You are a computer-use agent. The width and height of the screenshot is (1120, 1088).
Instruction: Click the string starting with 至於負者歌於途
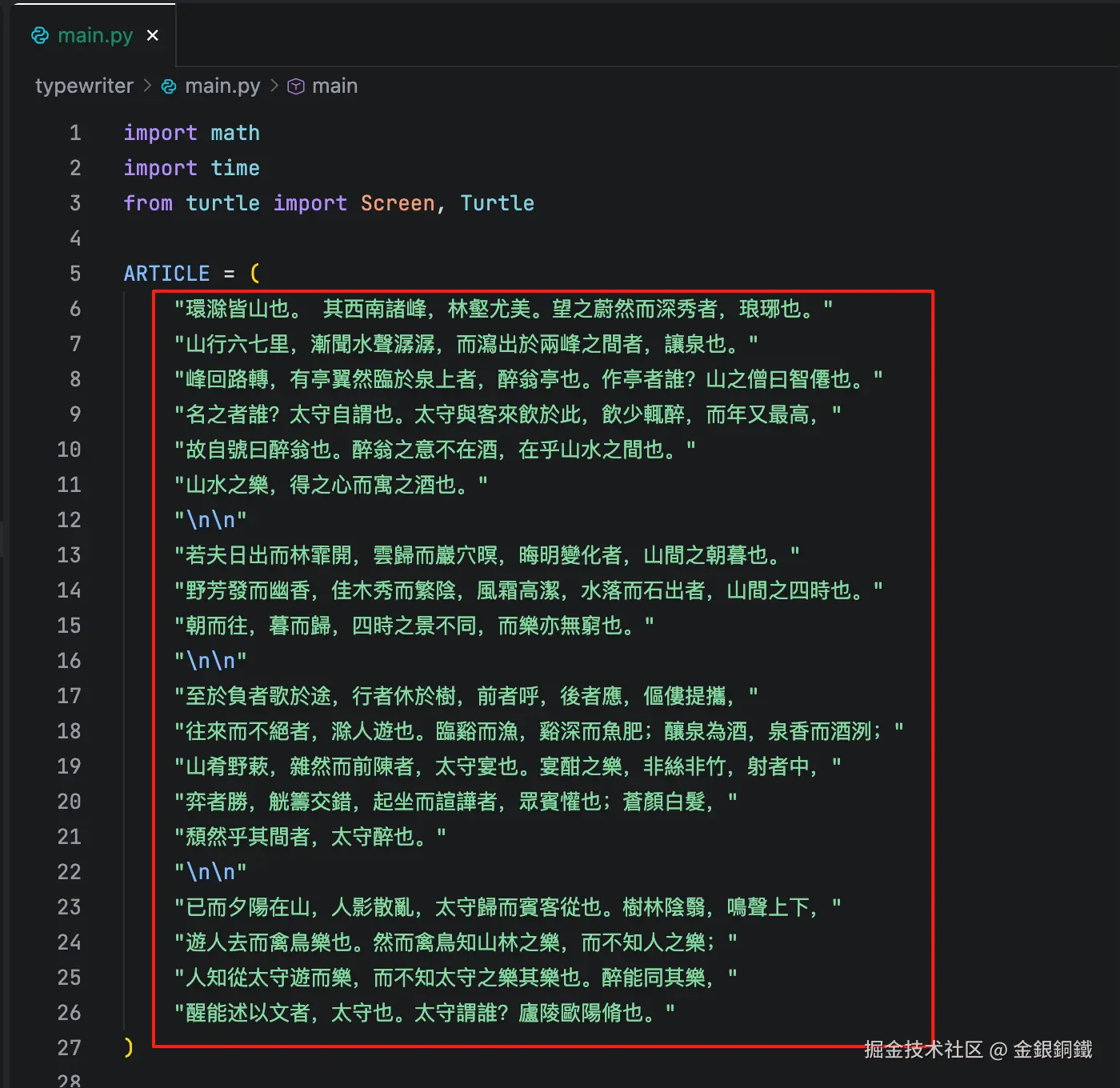[466, 696]
